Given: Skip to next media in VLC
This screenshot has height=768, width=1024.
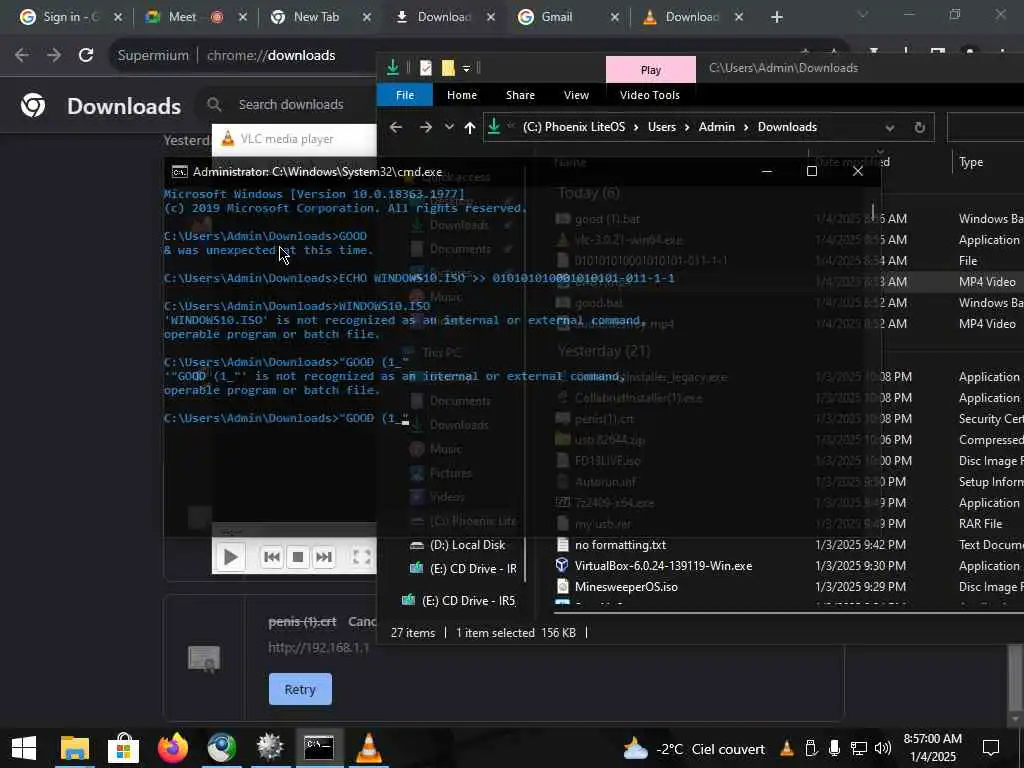Looking at the screenshot, I should 323,557.
